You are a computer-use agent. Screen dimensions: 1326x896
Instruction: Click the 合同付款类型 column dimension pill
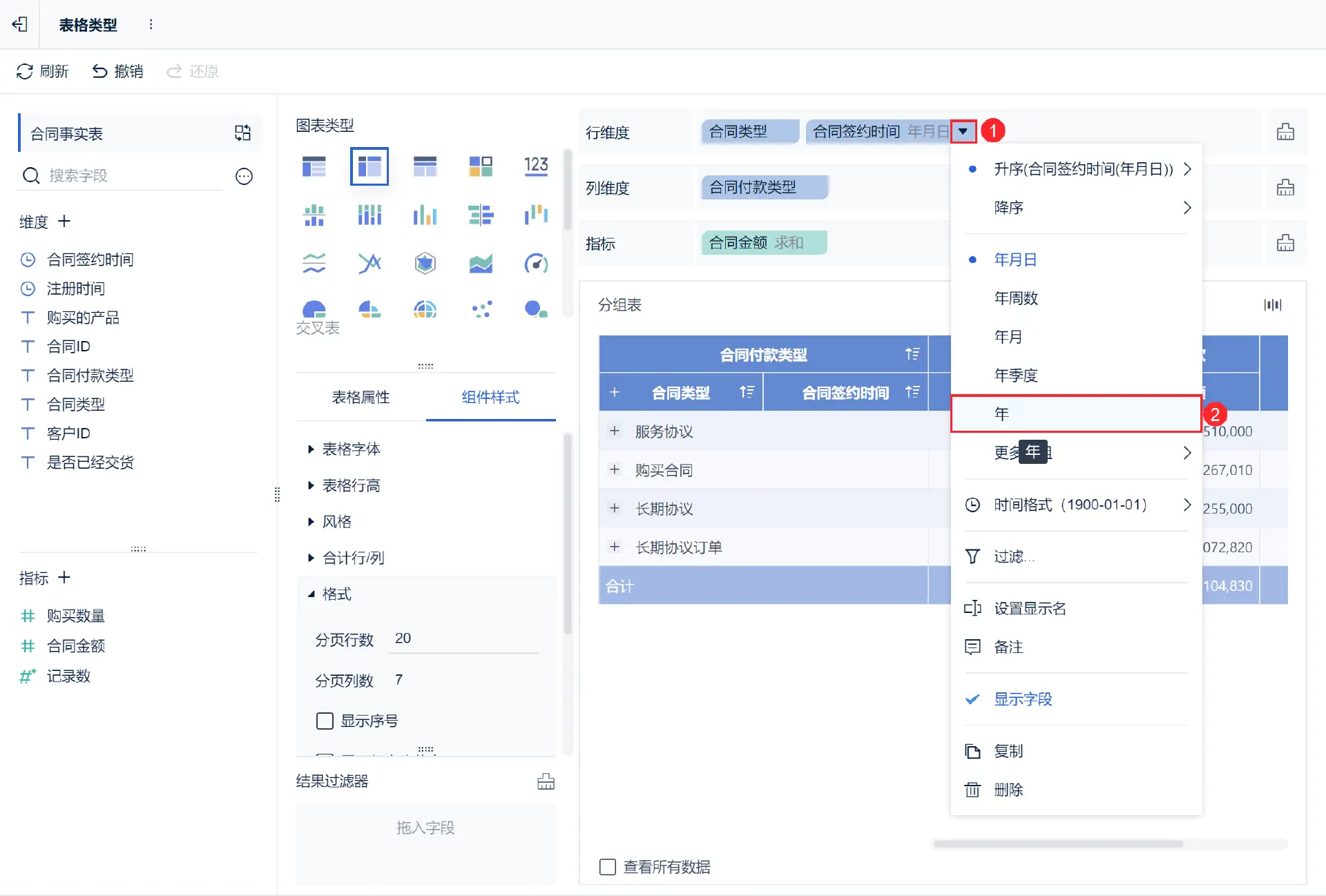[765, 187]
